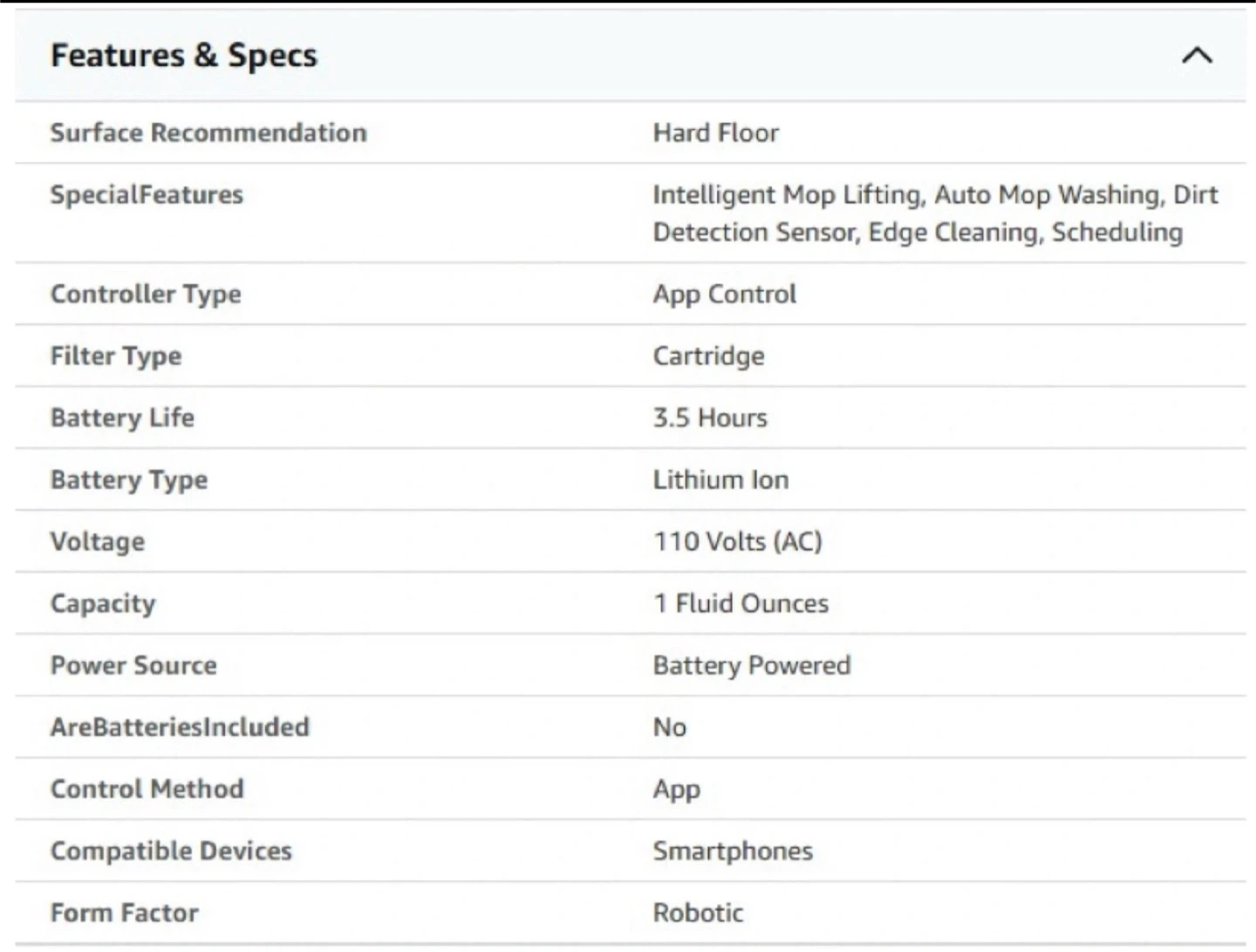This screenshot has width=1256, height=952.
Task: Click the Battery Life label
Action: pos(122,418)
